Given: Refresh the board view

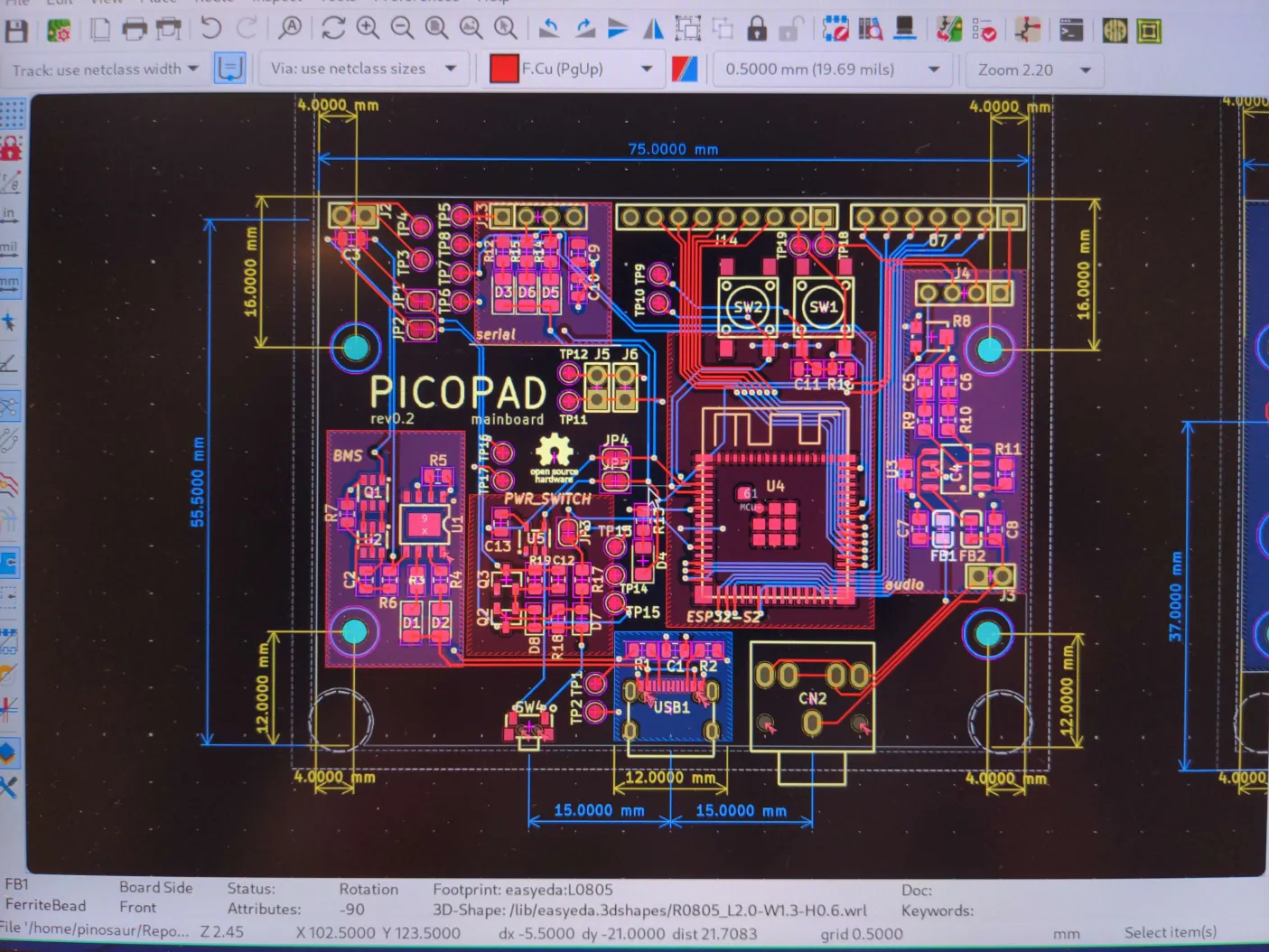Looking at the screenshot, I should pos(332,28).
